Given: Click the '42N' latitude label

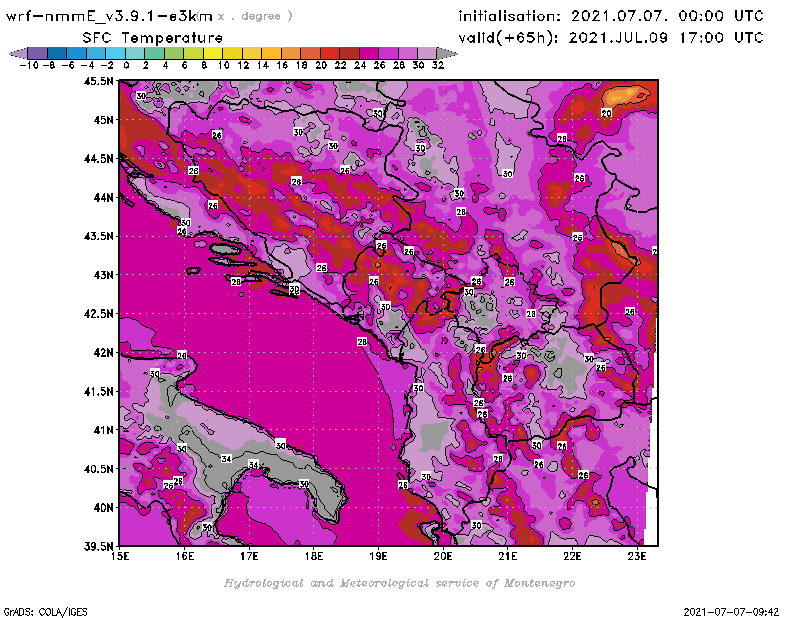Looking at the screenshot, I should [x=103, y=353].
